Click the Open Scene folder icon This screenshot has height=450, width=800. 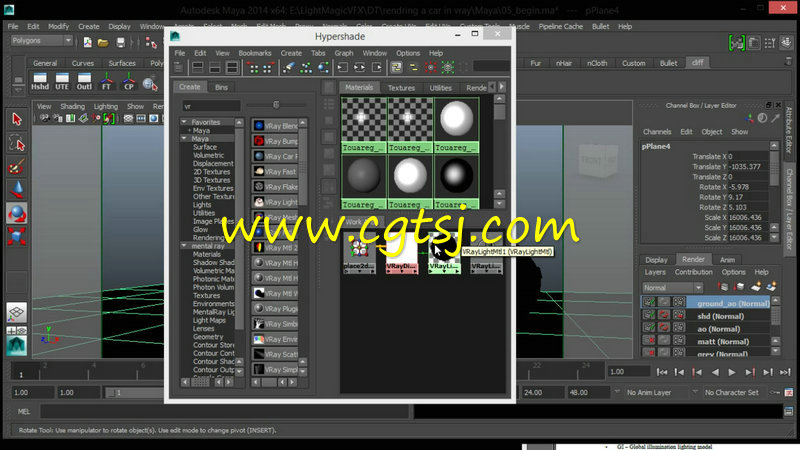point(103,42)
